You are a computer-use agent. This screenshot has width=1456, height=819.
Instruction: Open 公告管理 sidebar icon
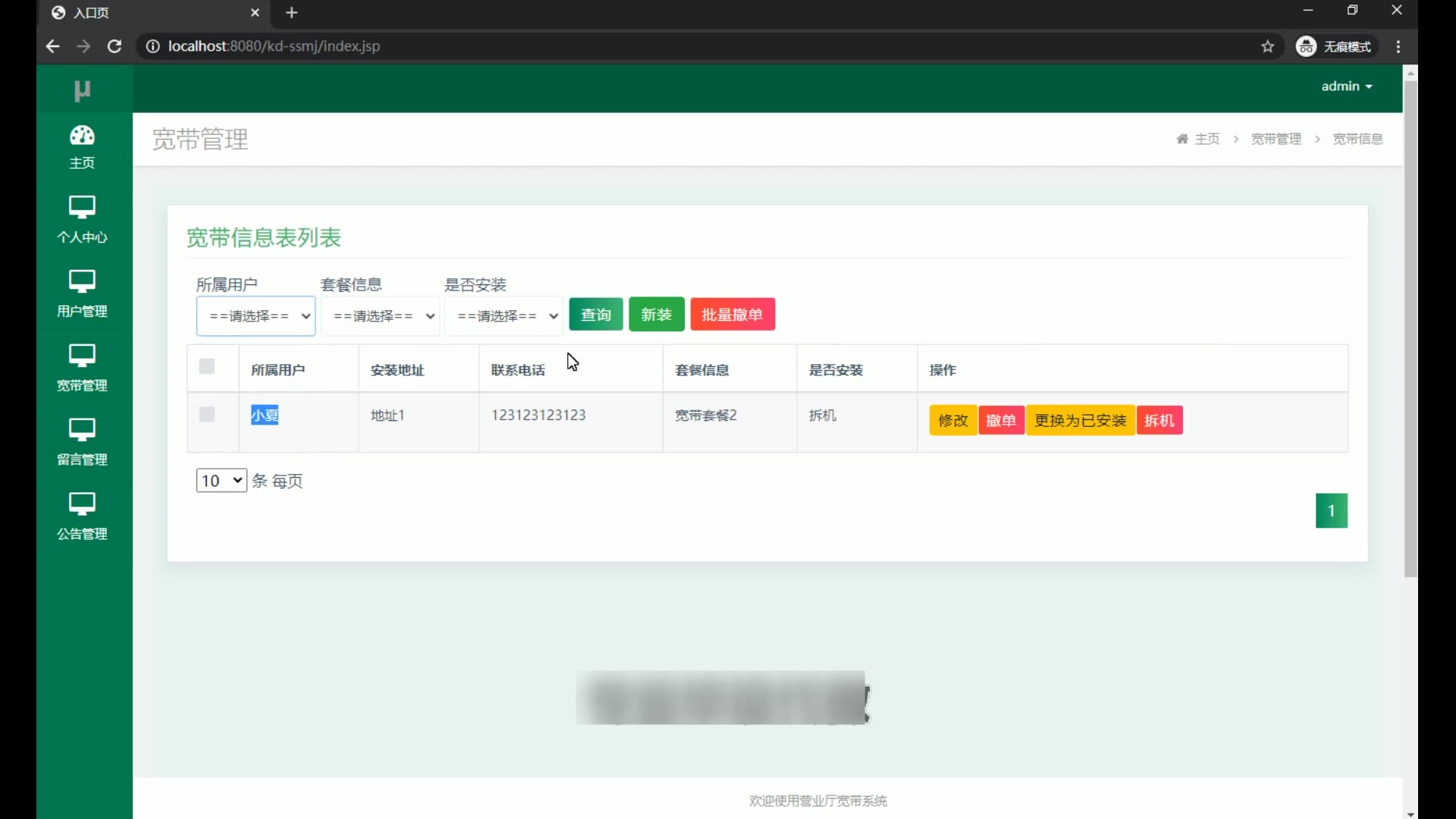(x=82, y=504)
